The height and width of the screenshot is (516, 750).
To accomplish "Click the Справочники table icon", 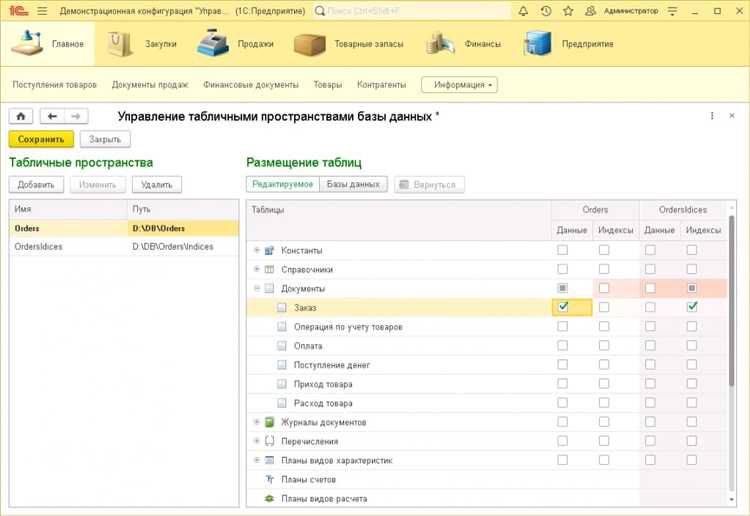I will tap(269, 270).
